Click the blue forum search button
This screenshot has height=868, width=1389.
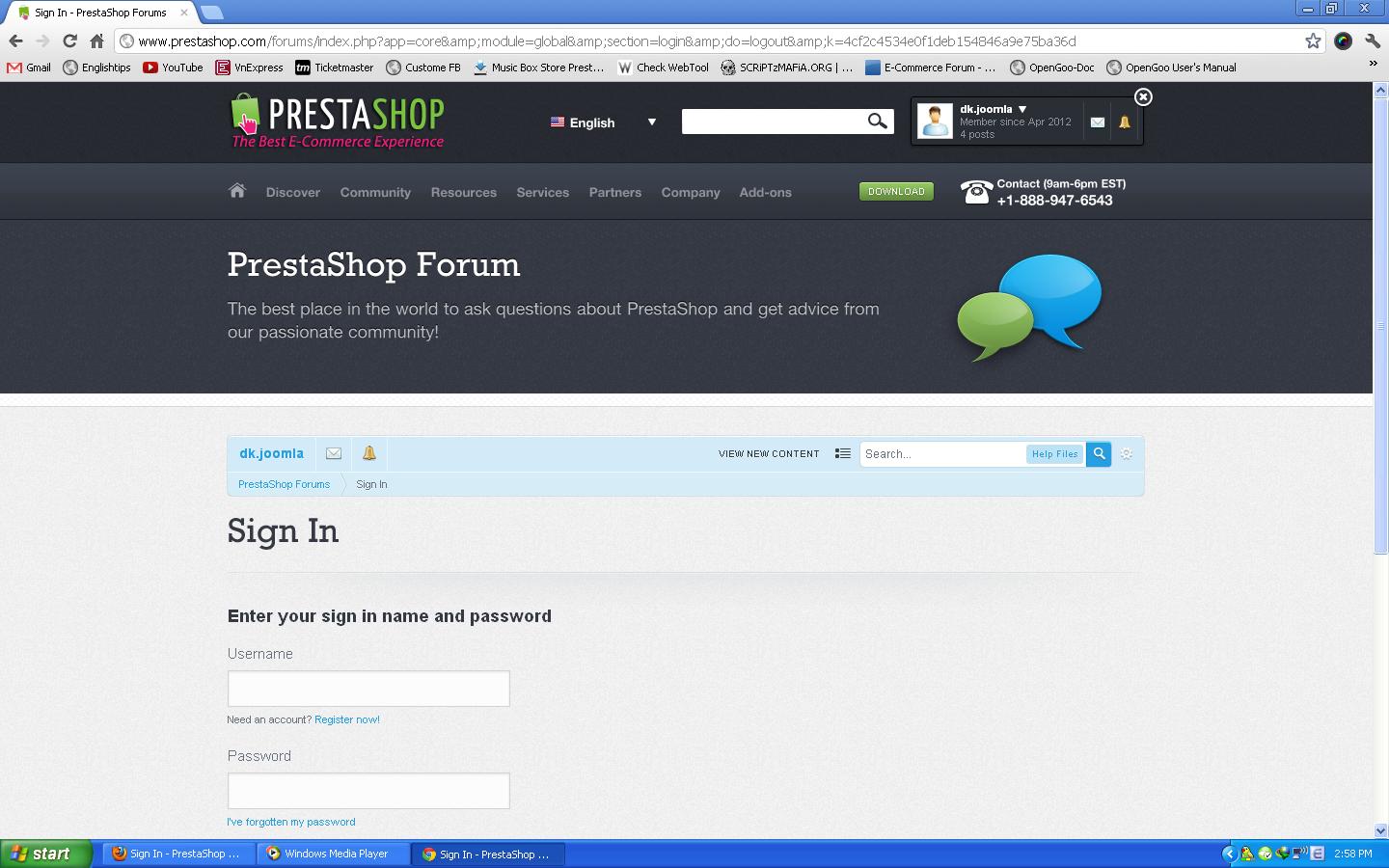click(1099, 453)
